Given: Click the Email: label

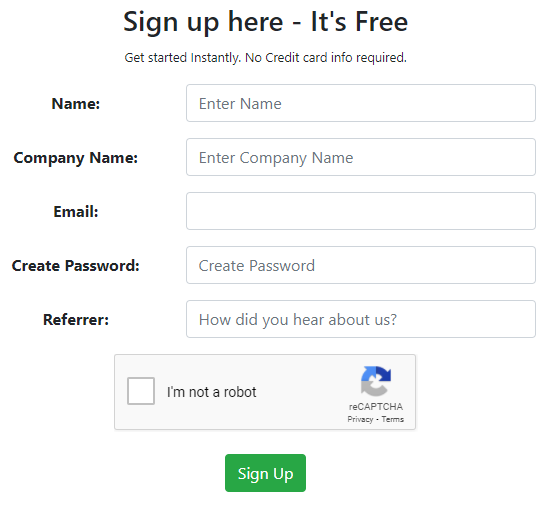Looking at the screenshot, I should (x=76, y=212).
